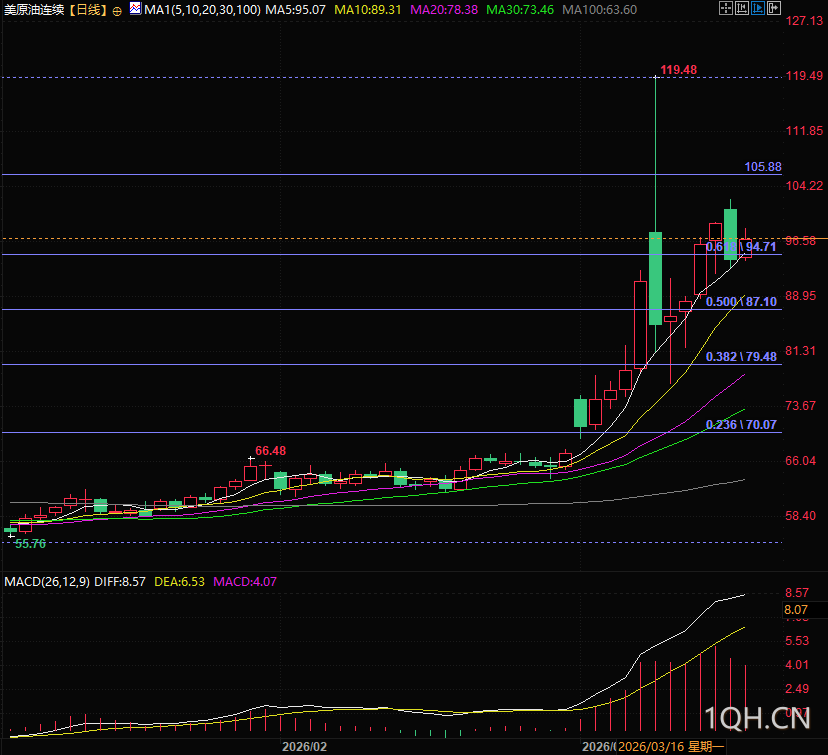Click the yellow MA10:89.31 value
The width and height of the screenshot is (828, 755).
pyautogui.click(x=368, y=10)
